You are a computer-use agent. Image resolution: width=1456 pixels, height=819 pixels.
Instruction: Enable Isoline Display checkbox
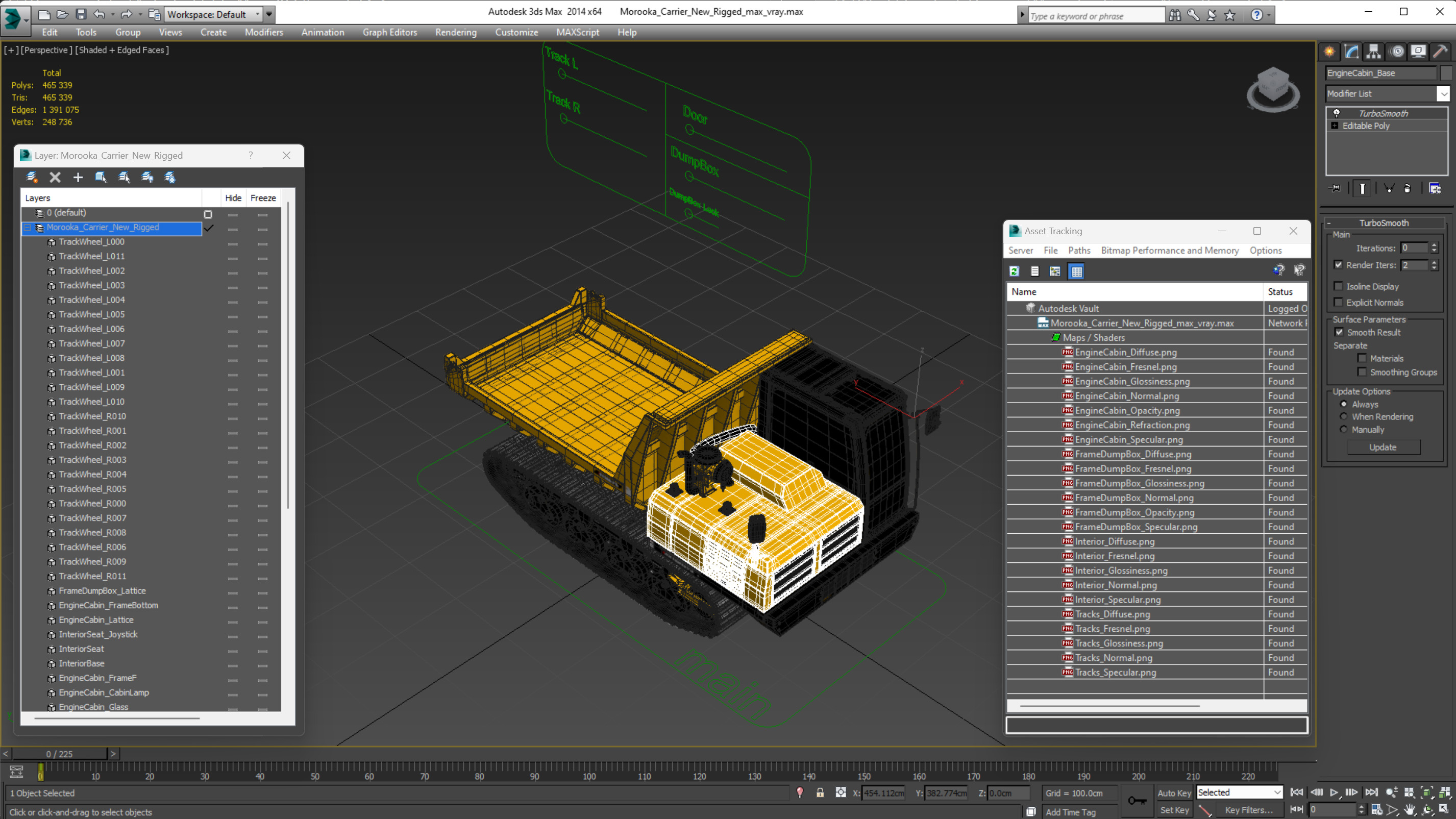pyautogui.click(x=1339, y=286)
